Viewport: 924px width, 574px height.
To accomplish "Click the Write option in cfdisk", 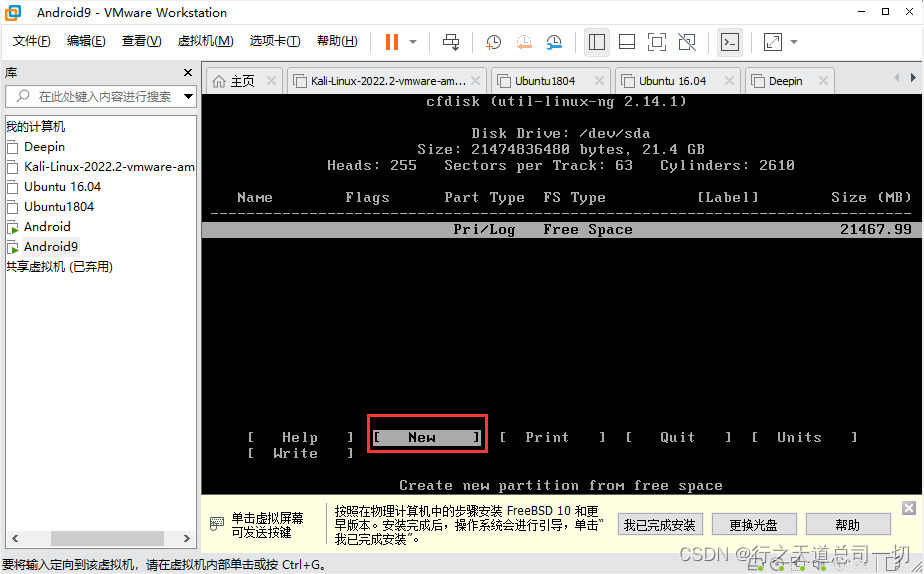I will tap(301, 453).
